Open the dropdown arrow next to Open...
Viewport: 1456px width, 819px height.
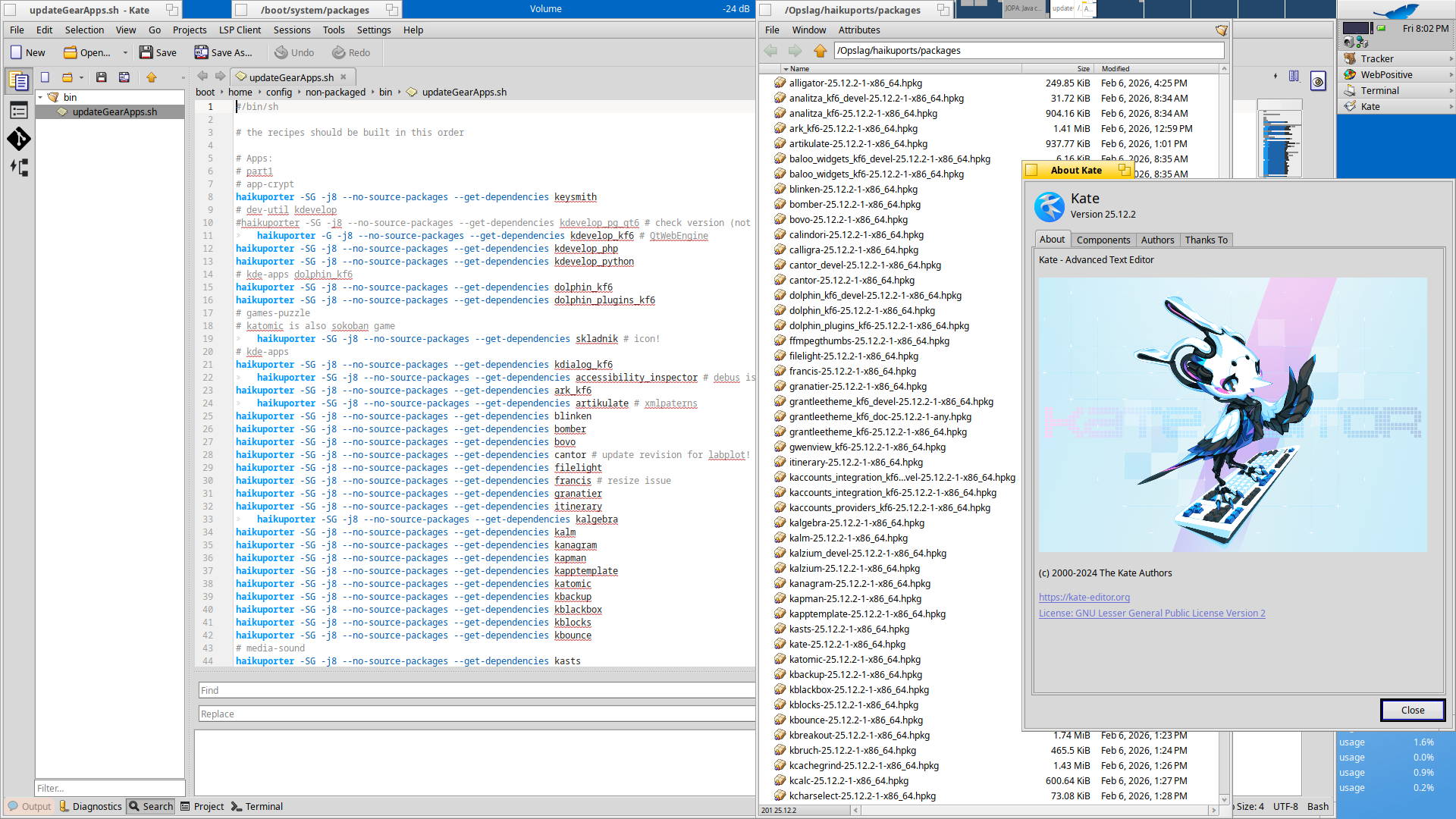tap(125, 53)
